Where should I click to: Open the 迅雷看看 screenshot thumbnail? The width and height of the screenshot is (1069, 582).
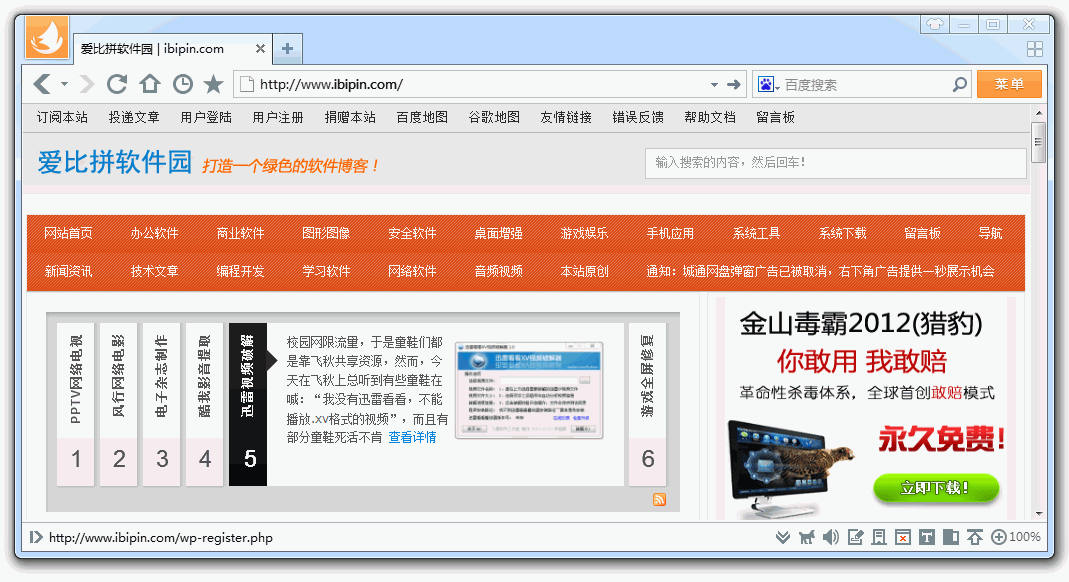(x=529, y=390)
